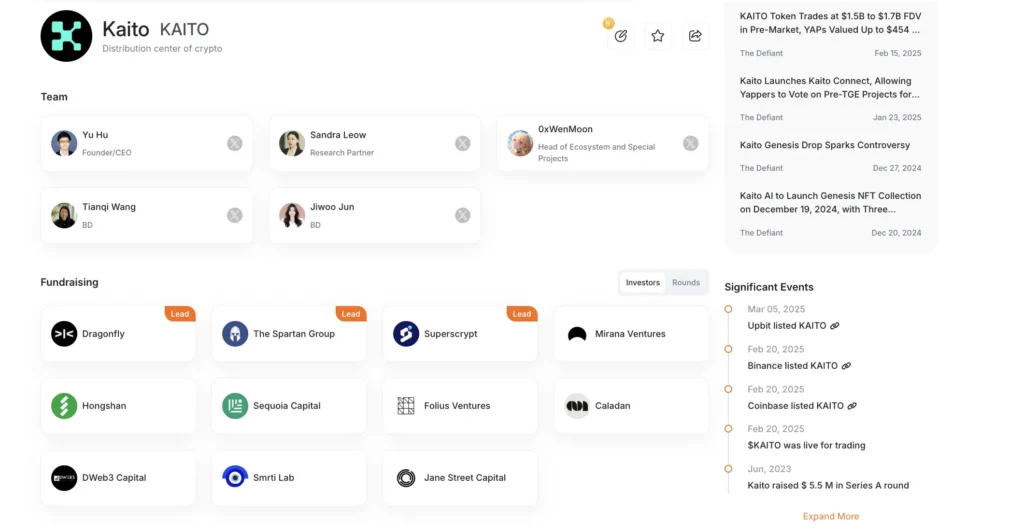Click the Smrti Lab eye logo

[x=235, y=477]
